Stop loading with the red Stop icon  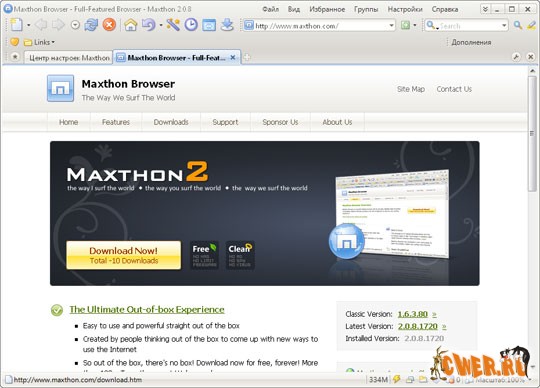(109, 25)
